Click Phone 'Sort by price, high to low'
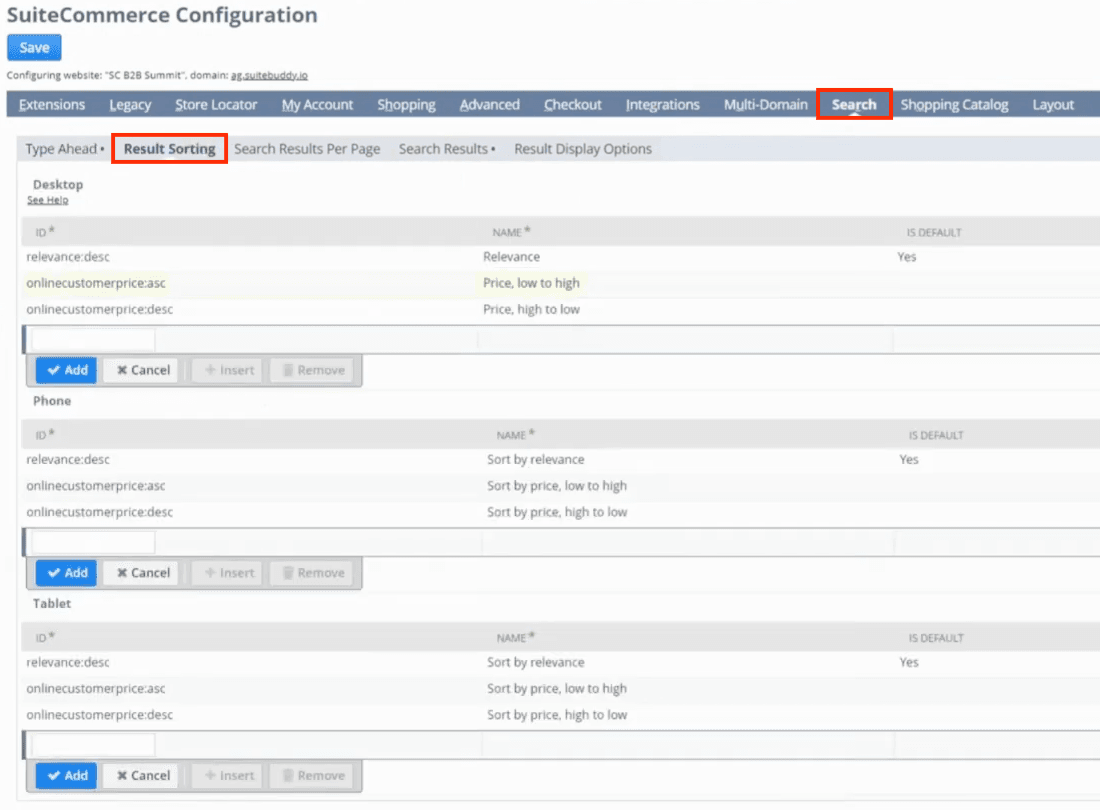The image size is (1100, 810). (557, 512)
